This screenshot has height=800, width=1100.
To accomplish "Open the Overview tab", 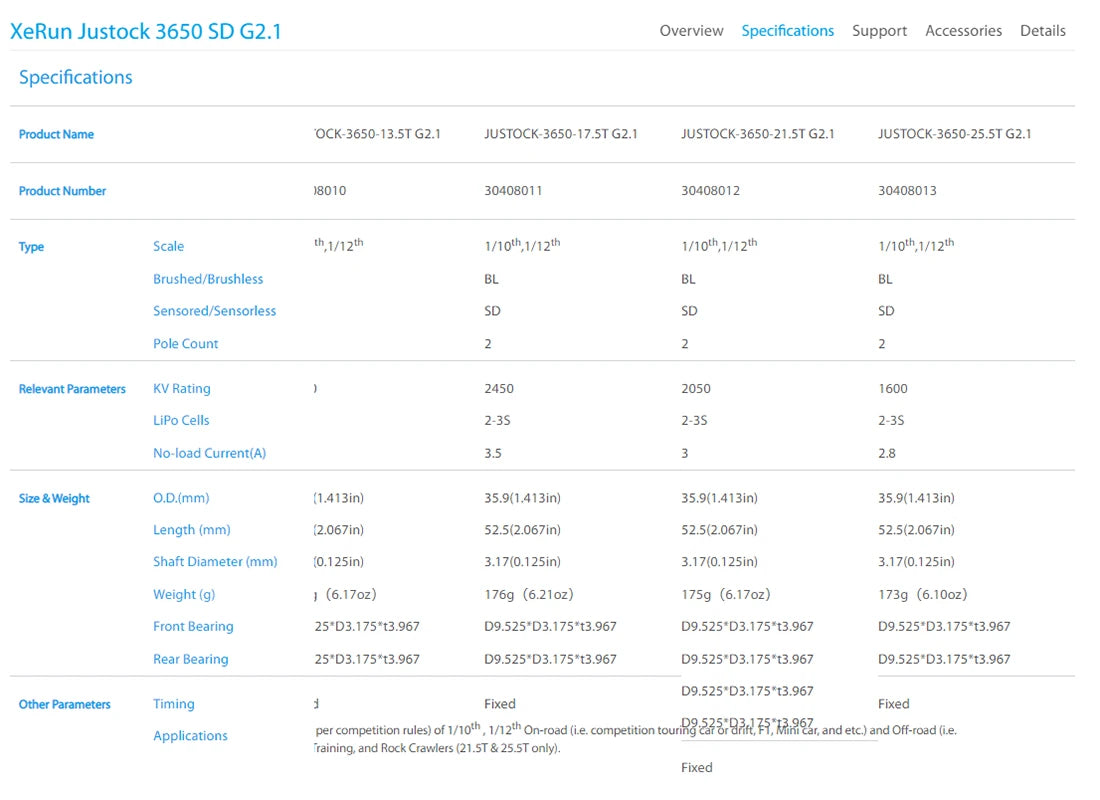I will (691, 31).
